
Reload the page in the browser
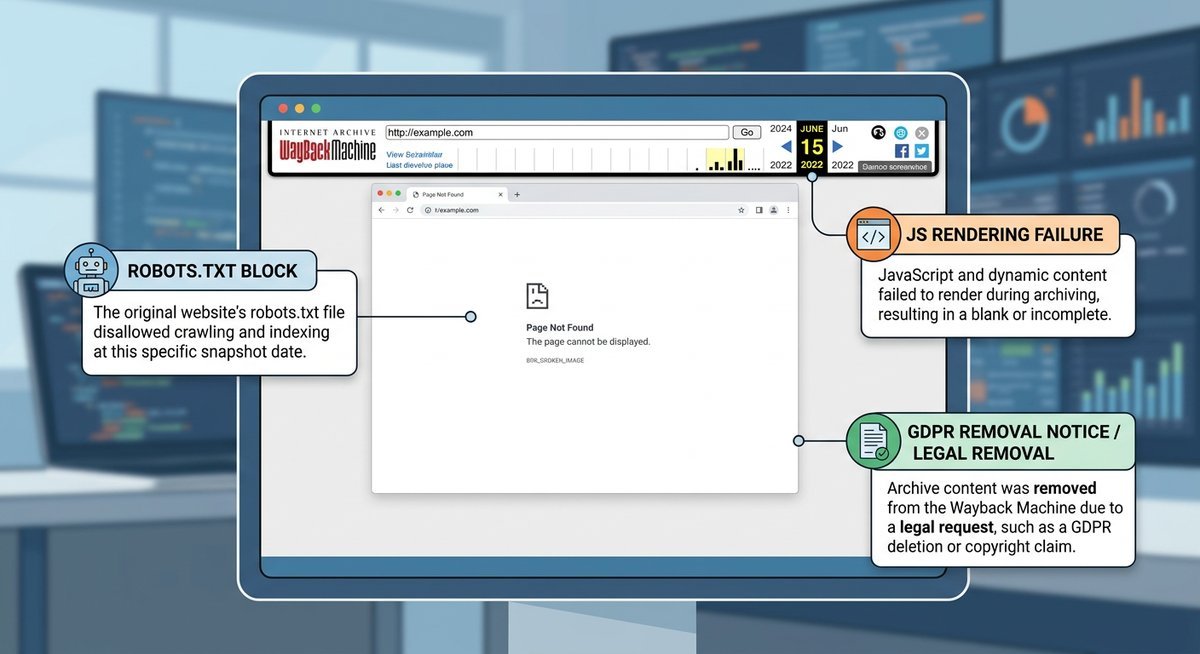408,210
